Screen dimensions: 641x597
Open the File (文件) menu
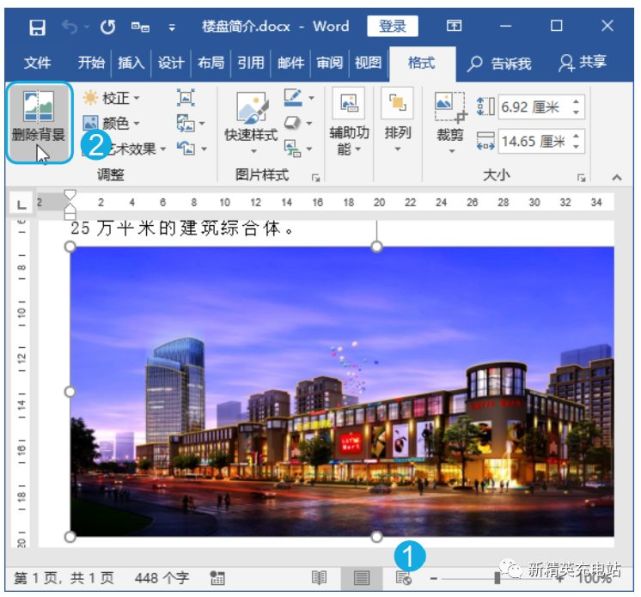click(37, 62)
